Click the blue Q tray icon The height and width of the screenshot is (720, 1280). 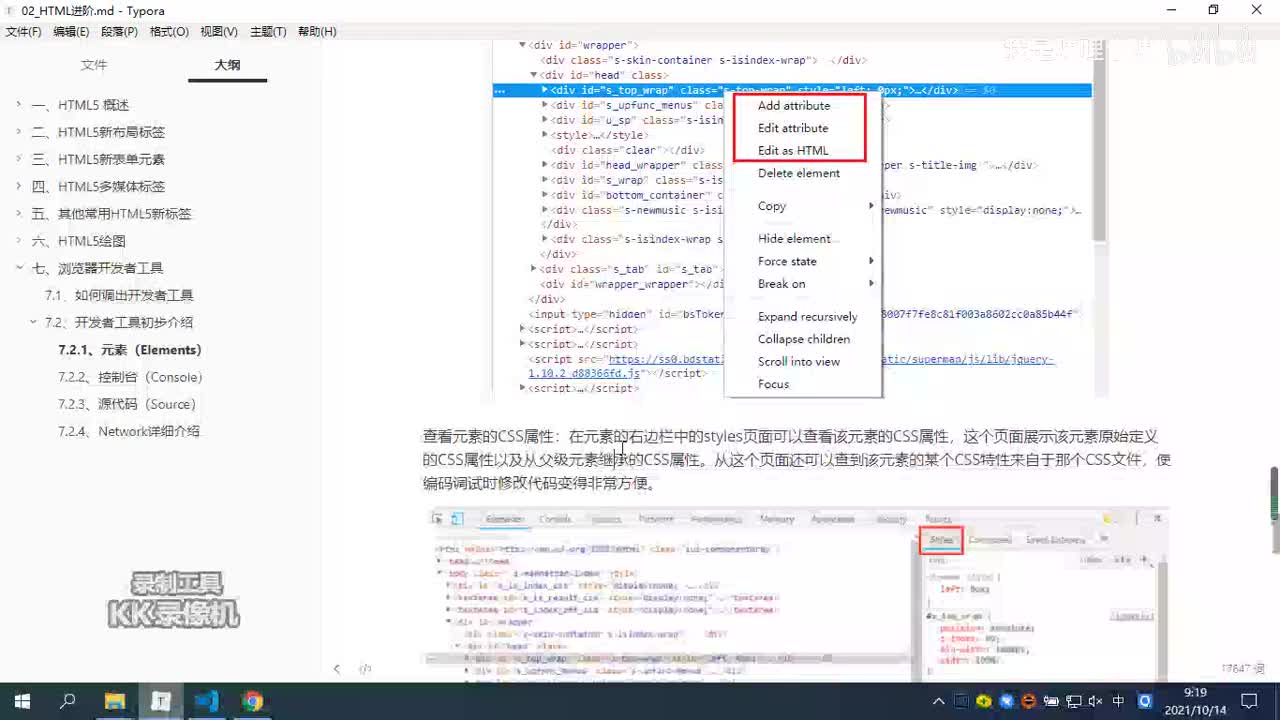[1146, 701]
